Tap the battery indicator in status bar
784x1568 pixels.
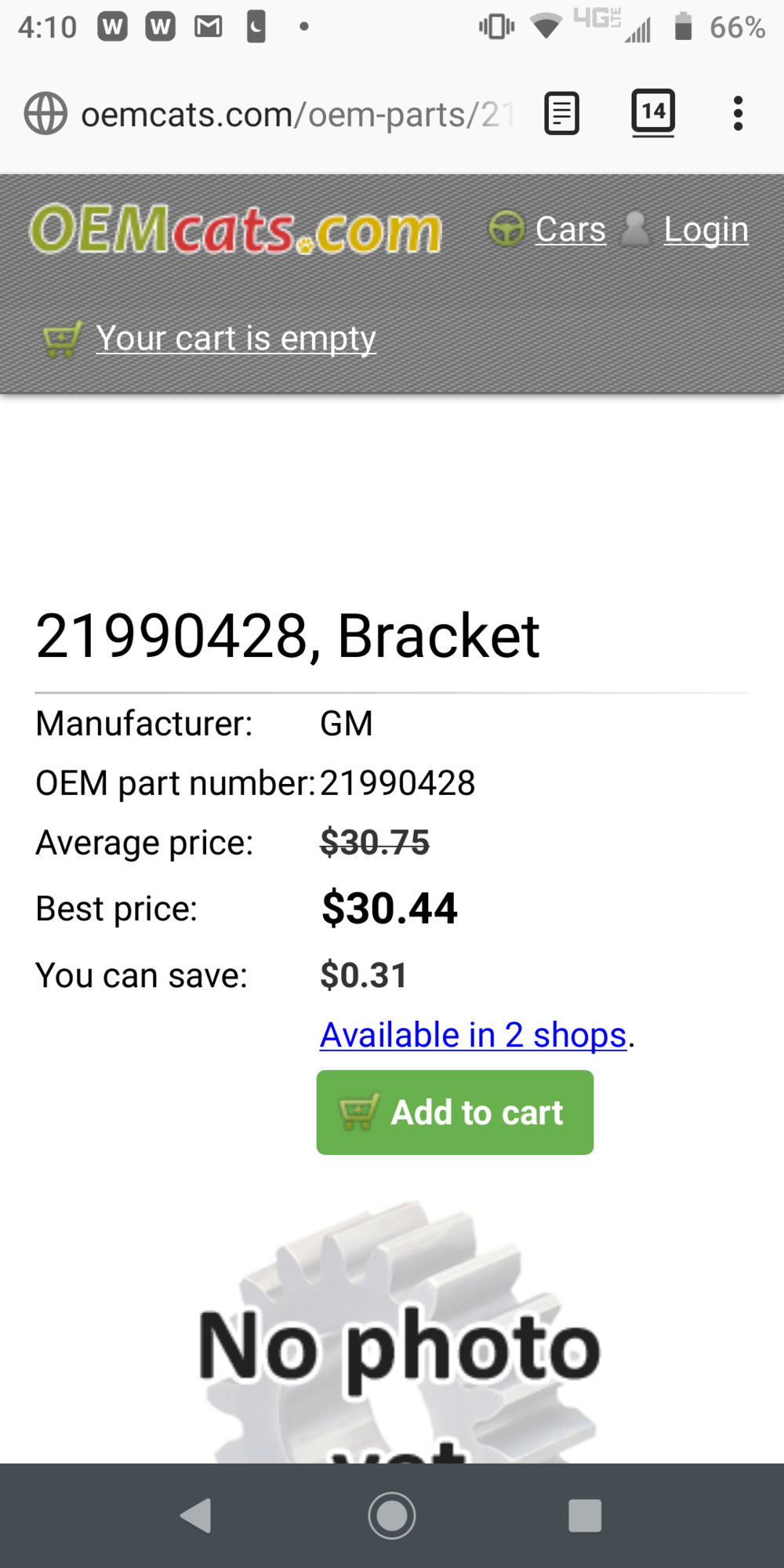(x=683, y=27)
